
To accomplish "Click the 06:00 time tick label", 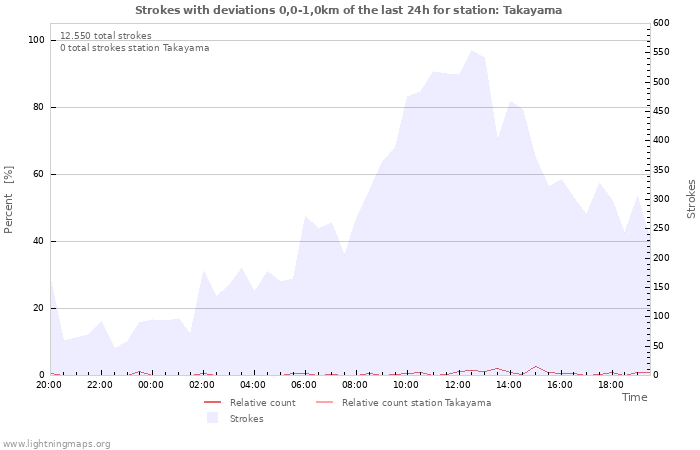I will coord(304,384).
